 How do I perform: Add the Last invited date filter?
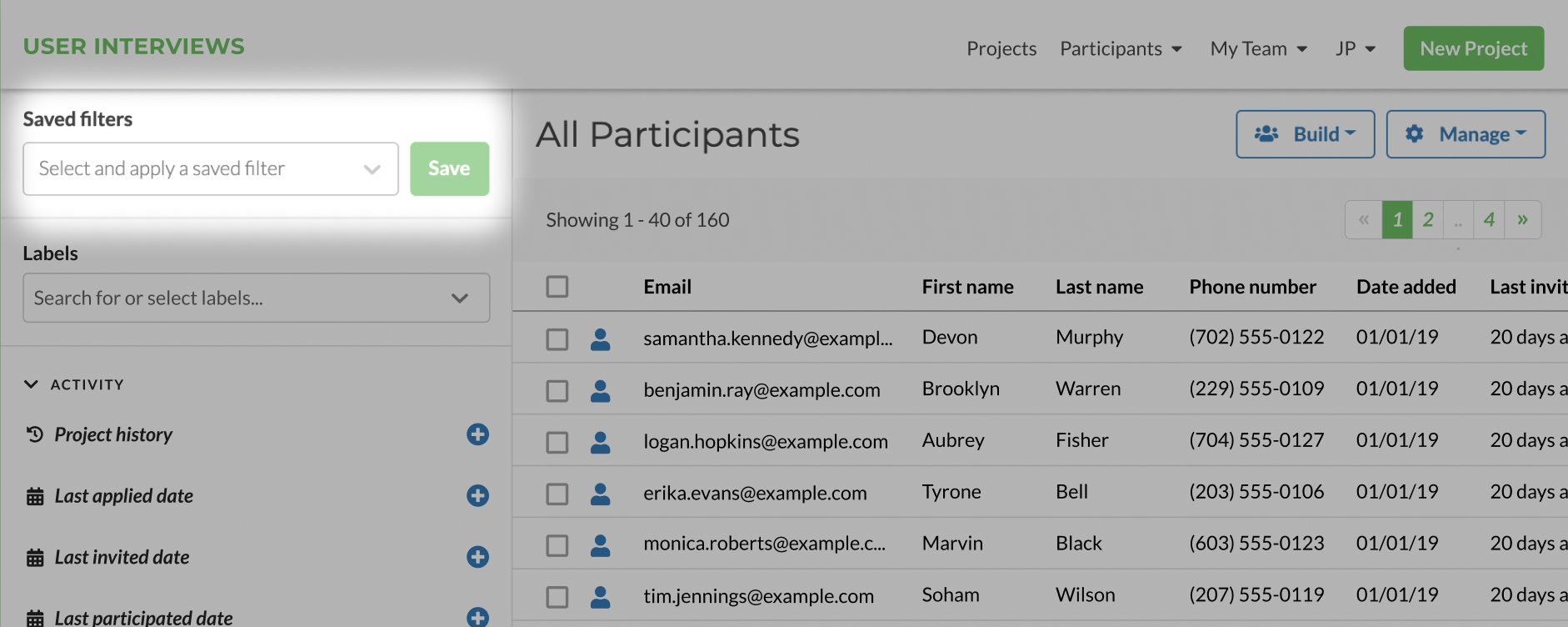(477, 557)
